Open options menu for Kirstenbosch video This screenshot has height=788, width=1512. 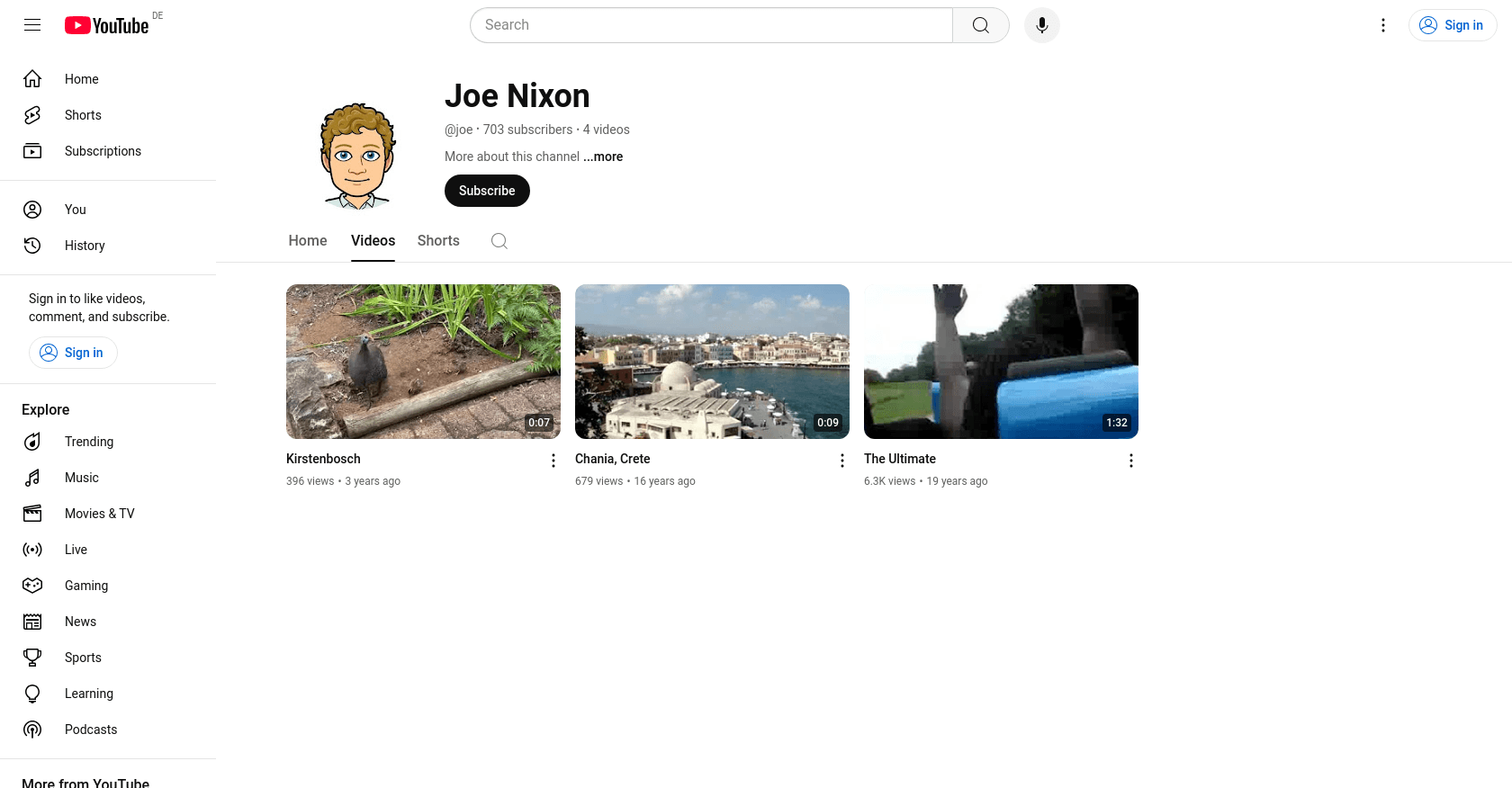pyautogui.click(x=553, y=461)
